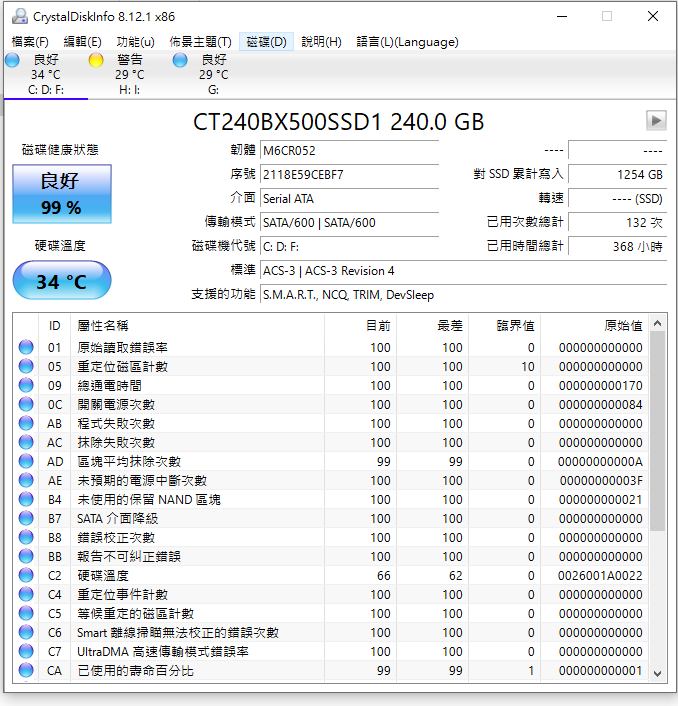
Task: Click status icon of row C7 UltraDMA
Action: click(x=26, y=652)
